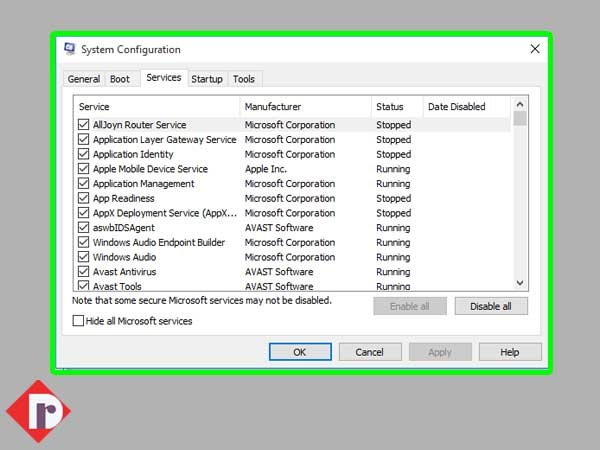The height and width of the screenshot is (450, 600).
Task: Sort by the Status column header
Action: click(x=397, y=107)
